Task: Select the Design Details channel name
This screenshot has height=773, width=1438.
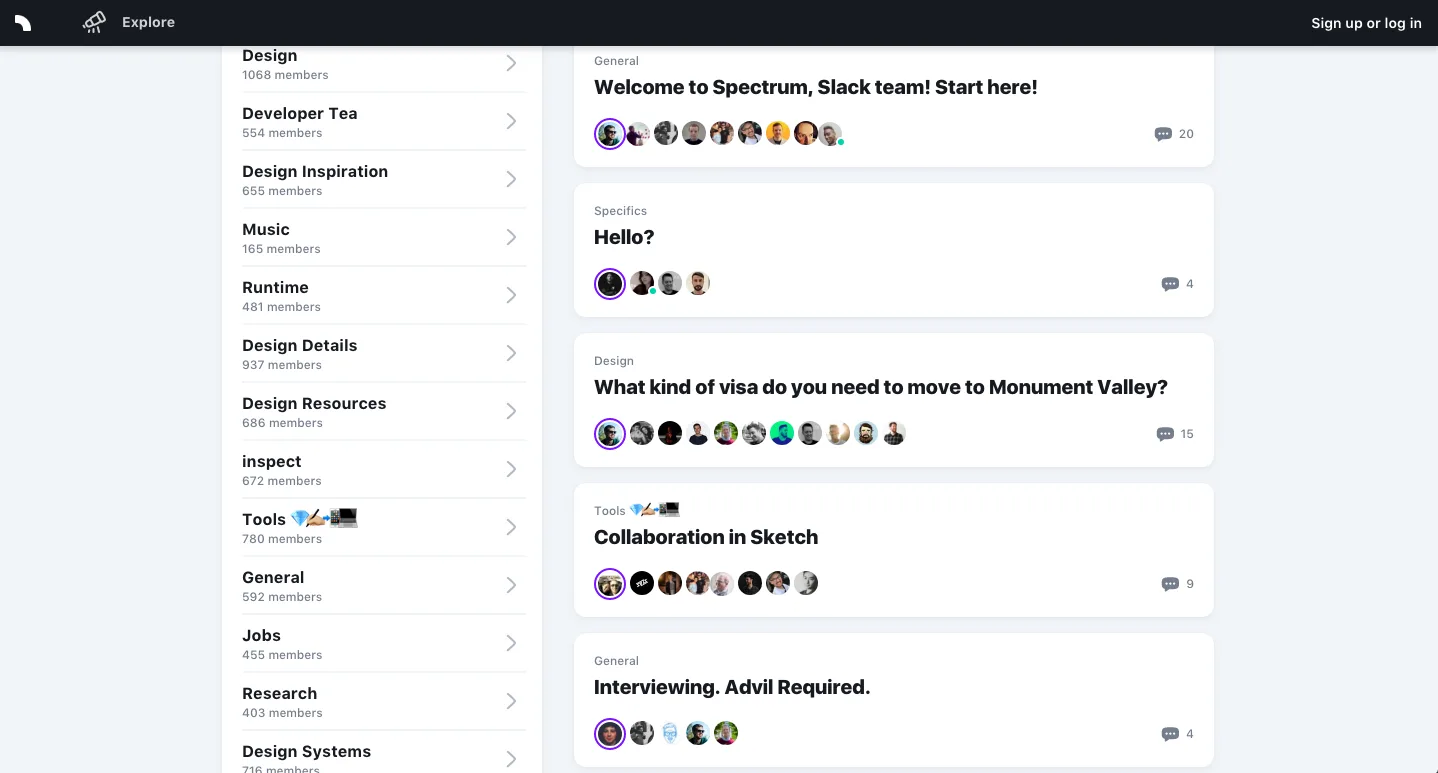Action: click(299, 345)
